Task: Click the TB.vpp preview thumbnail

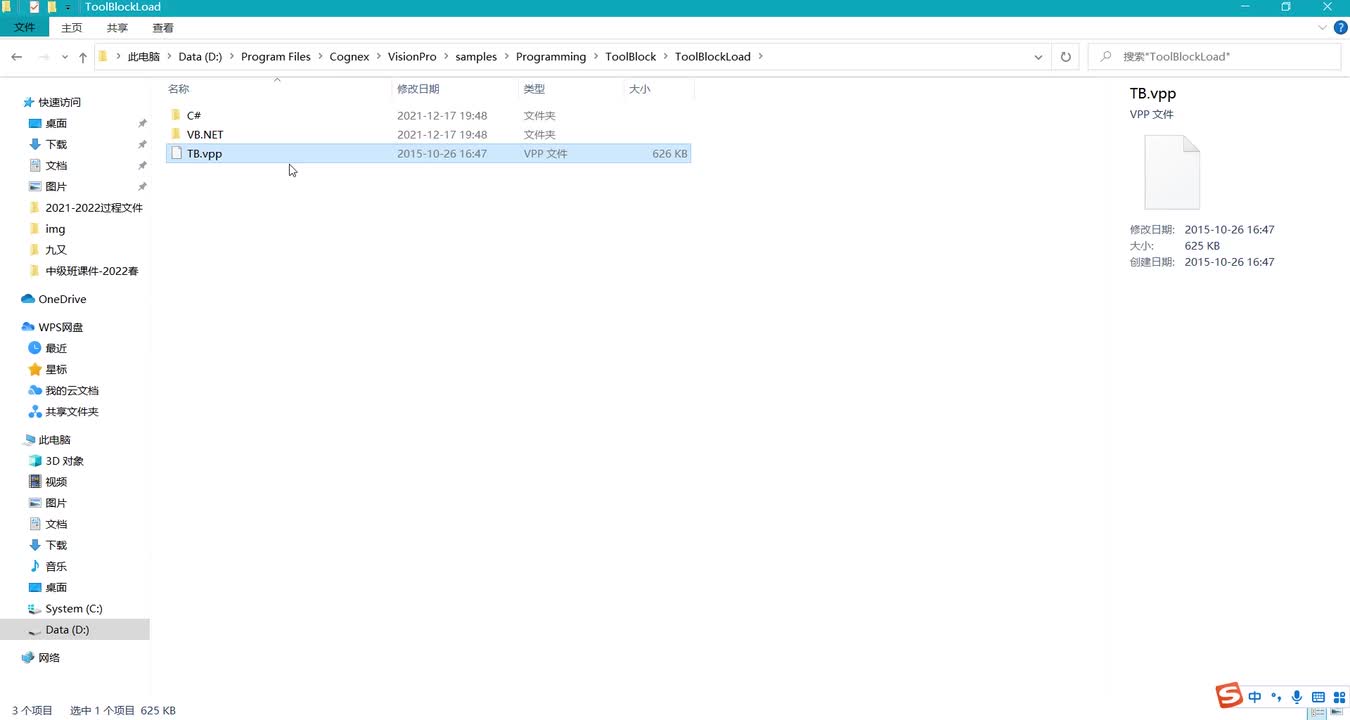Action: click(x=1172, y=172)
